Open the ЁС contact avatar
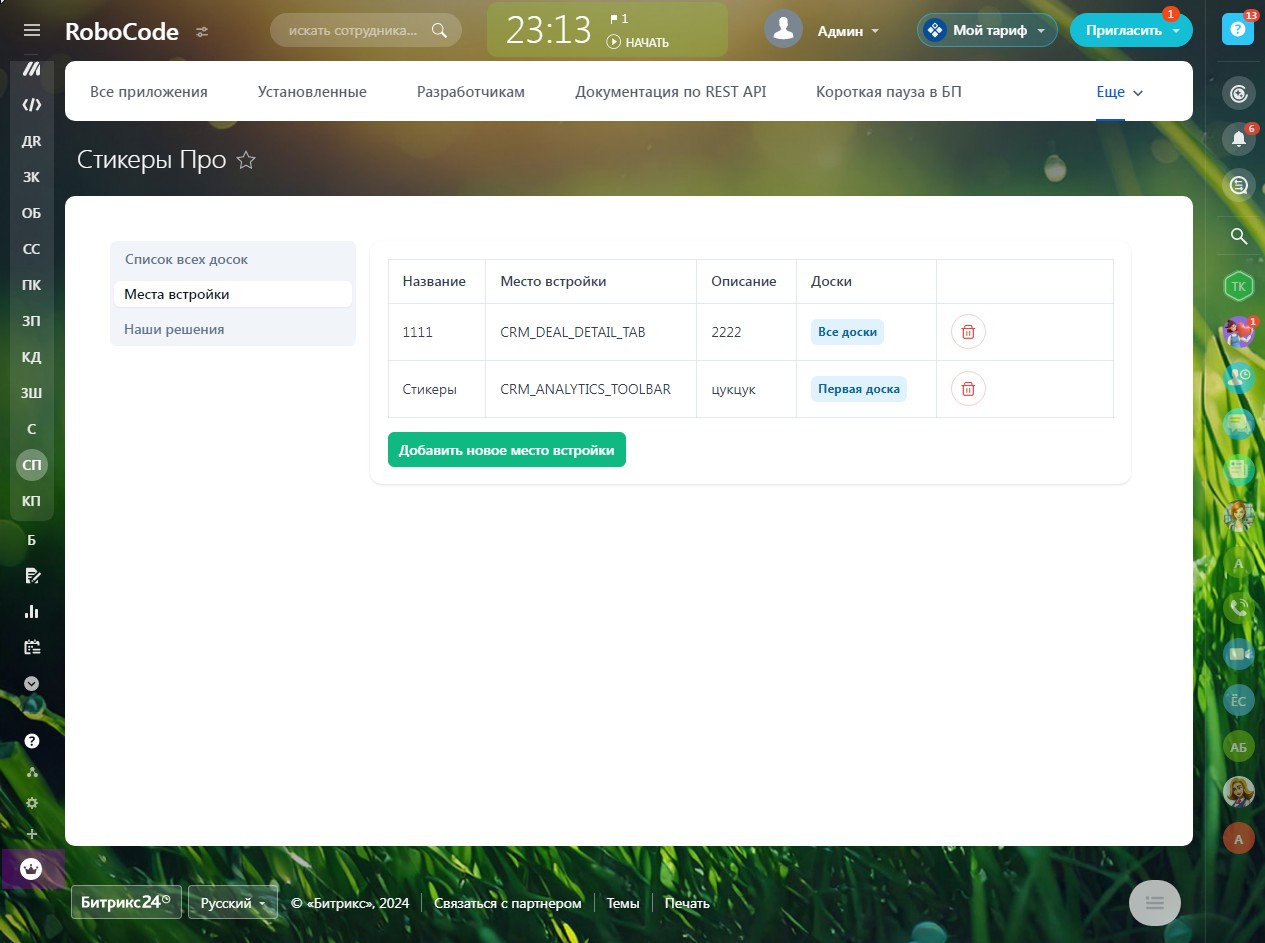 pyautogui.click(x=1239, y=701)
